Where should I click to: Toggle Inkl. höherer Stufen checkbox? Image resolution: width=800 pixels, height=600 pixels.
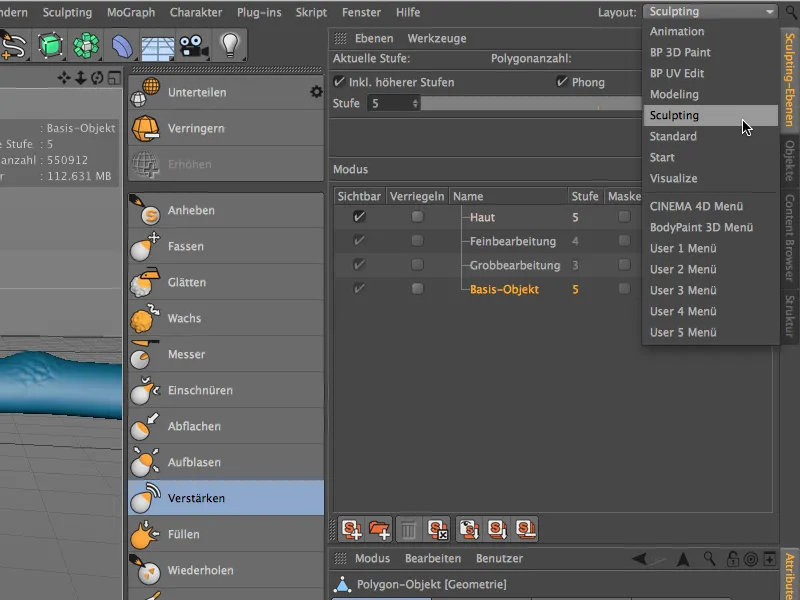[339, 82]
